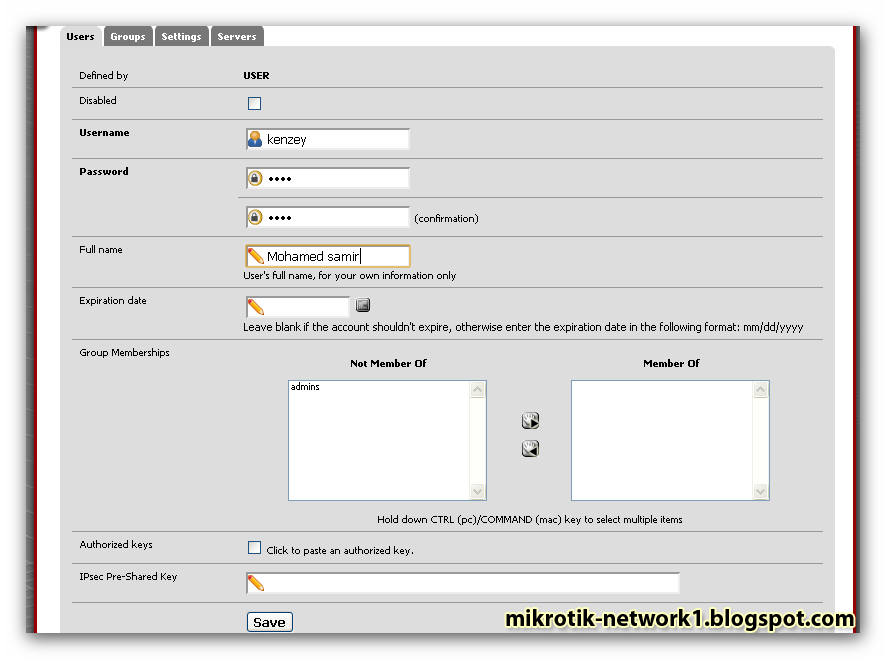Screen dimensions: 886x659
Task: Click the pencil icon in IPsec key field
Action: coord(256,583)
